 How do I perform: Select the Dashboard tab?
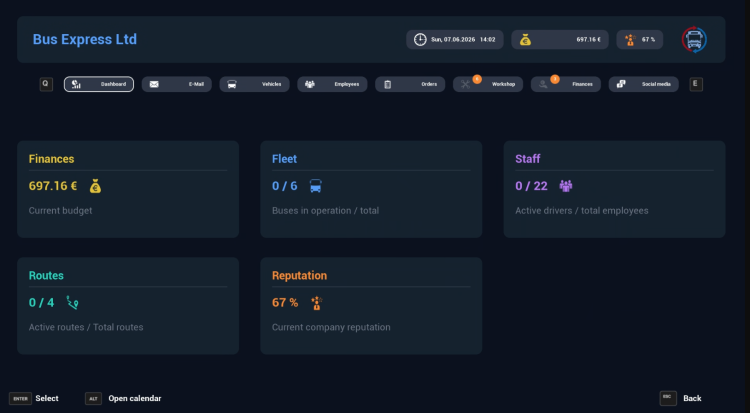[x=99, y=85]
